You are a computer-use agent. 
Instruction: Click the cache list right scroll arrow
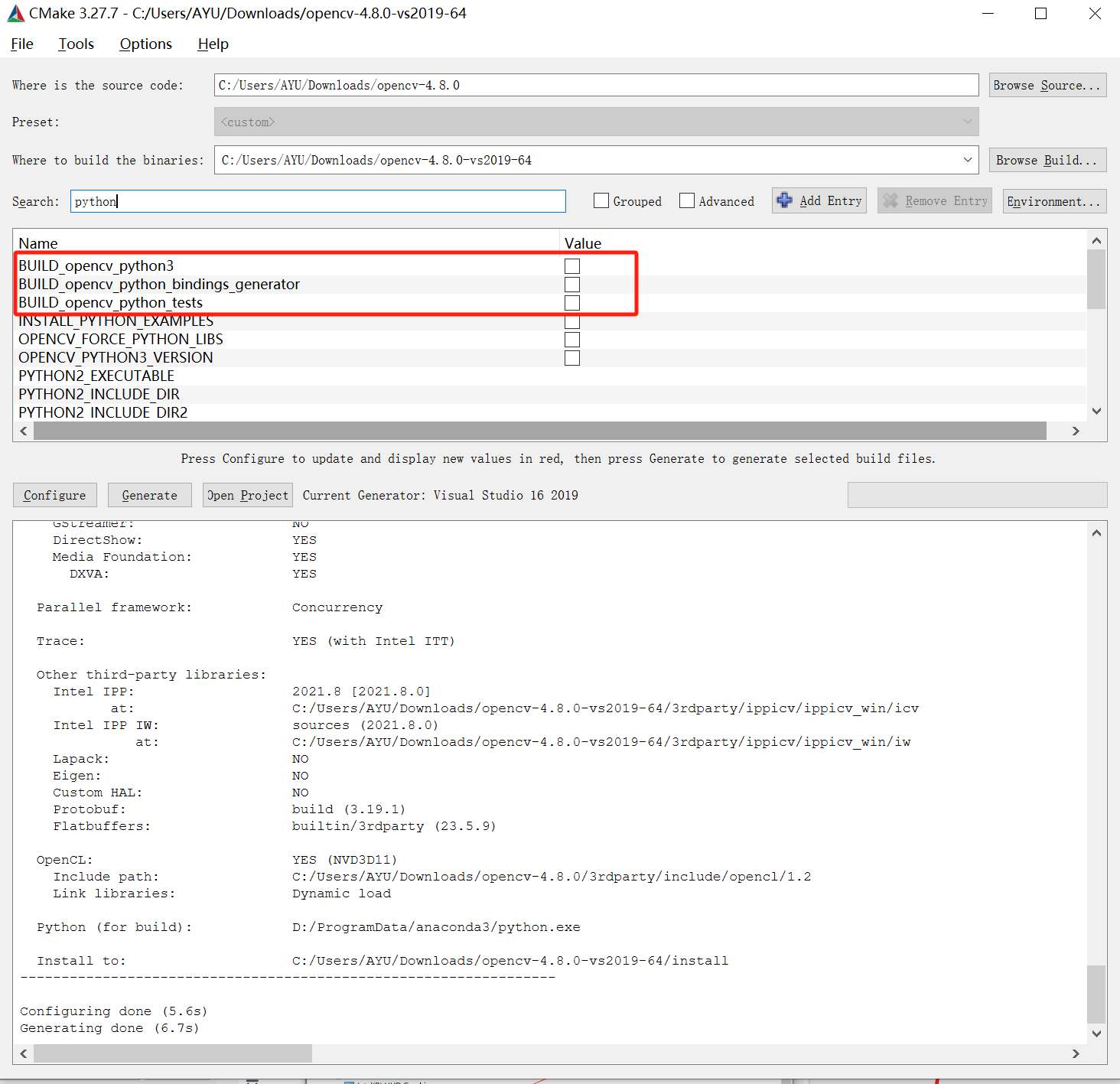(x=1076, y=431)
